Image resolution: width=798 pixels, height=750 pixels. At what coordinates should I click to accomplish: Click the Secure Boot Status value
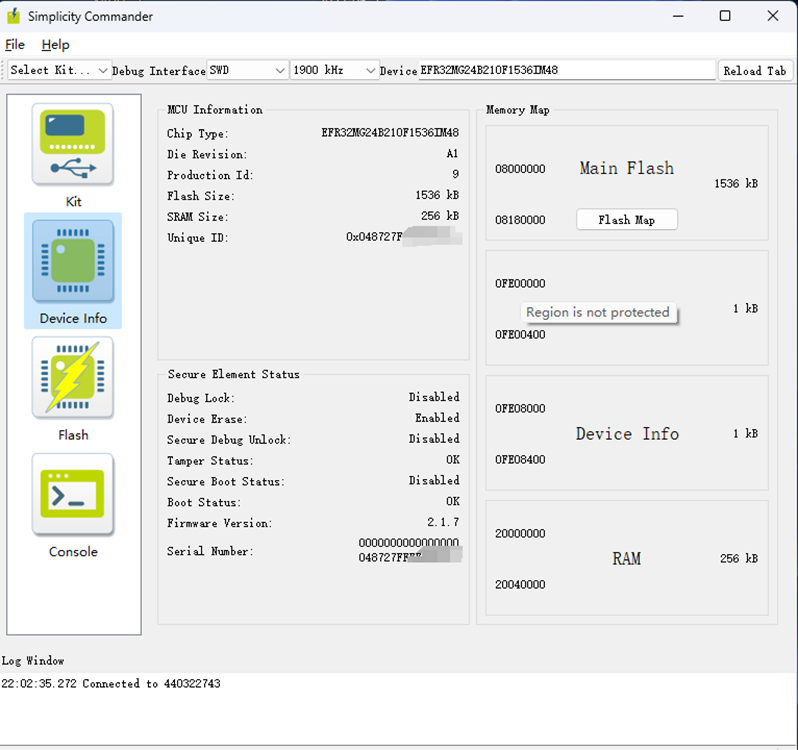[x=434, y=481]
